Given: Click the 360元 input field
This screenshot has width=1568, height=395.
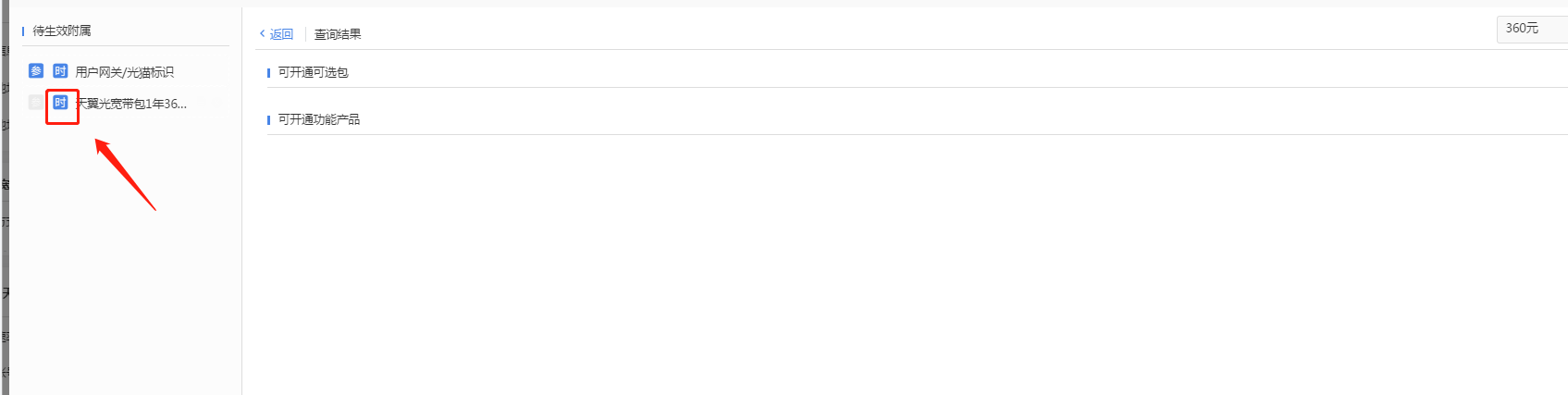Looking at the screenshot, I should click(x=1532, y=29).
